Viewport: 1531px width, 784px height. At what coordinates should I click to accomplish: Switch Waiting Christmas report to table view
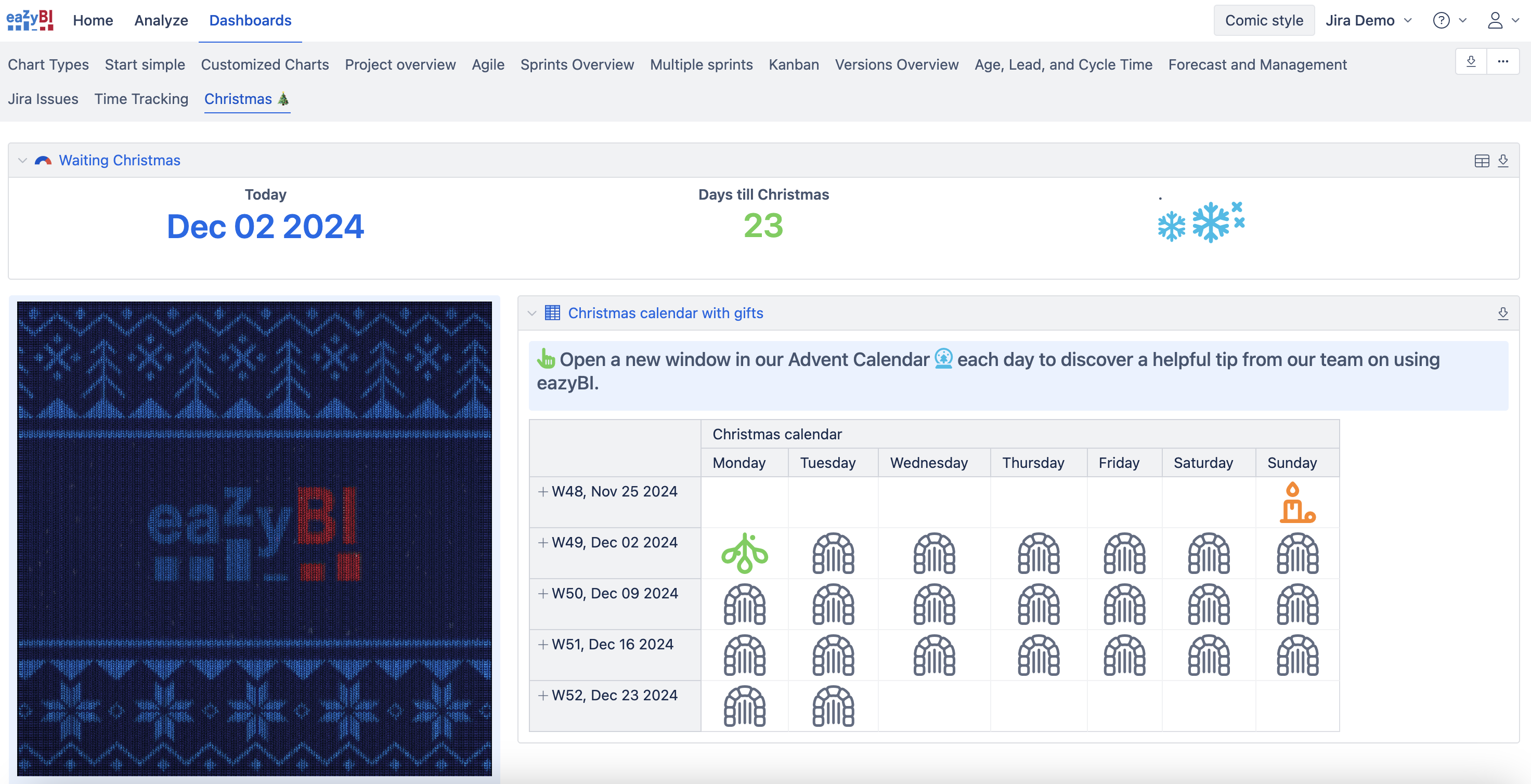click(x=1482, y=160)
